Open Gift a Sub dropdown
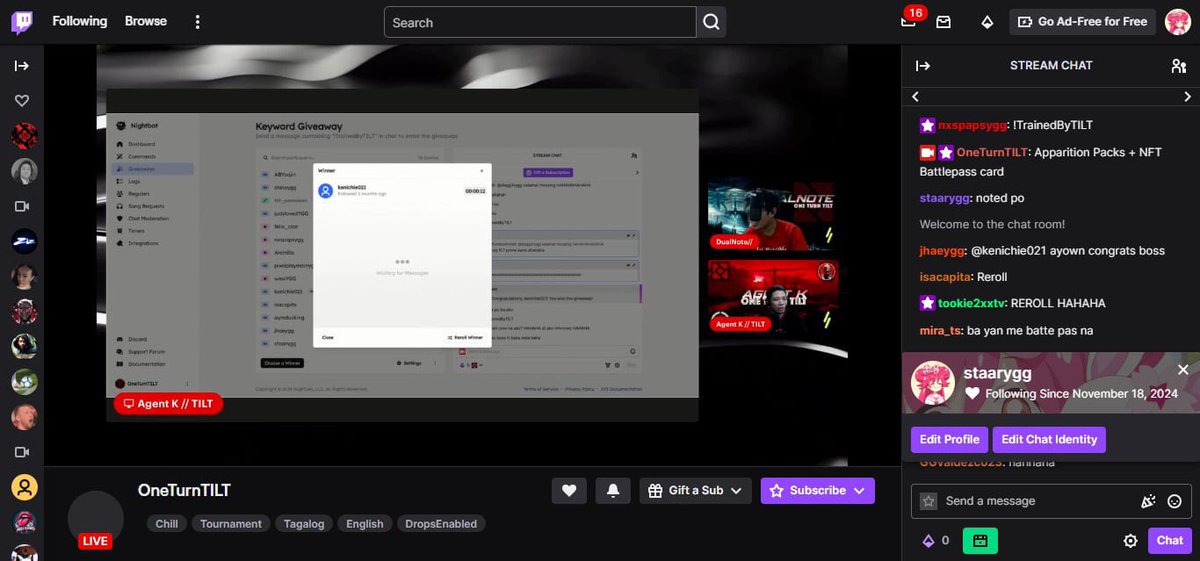The image size is (1200, 561). (x=695, y=490)
